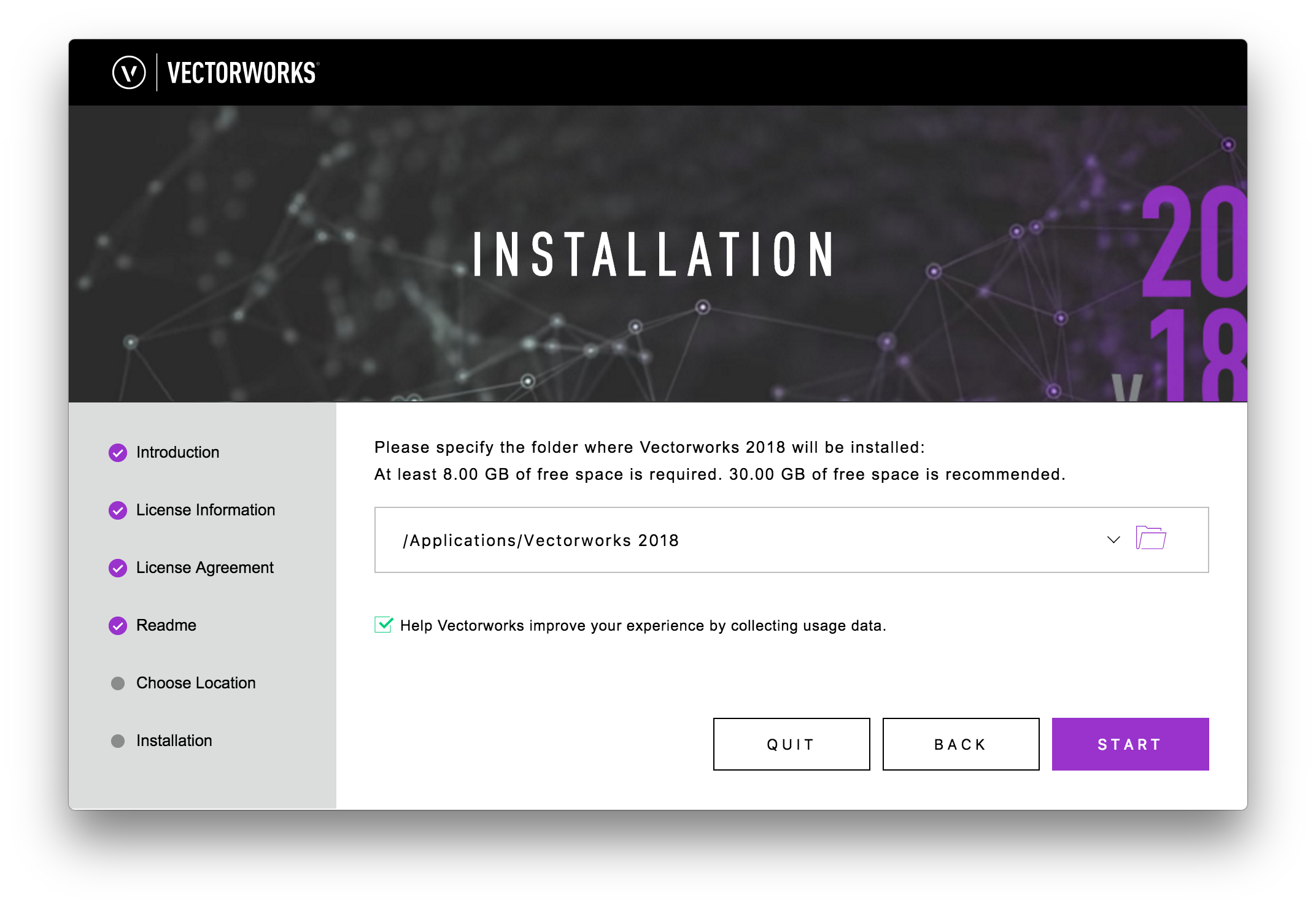
Task: Expand the install path dropdown chevron
Action: tap(1113, 540)
